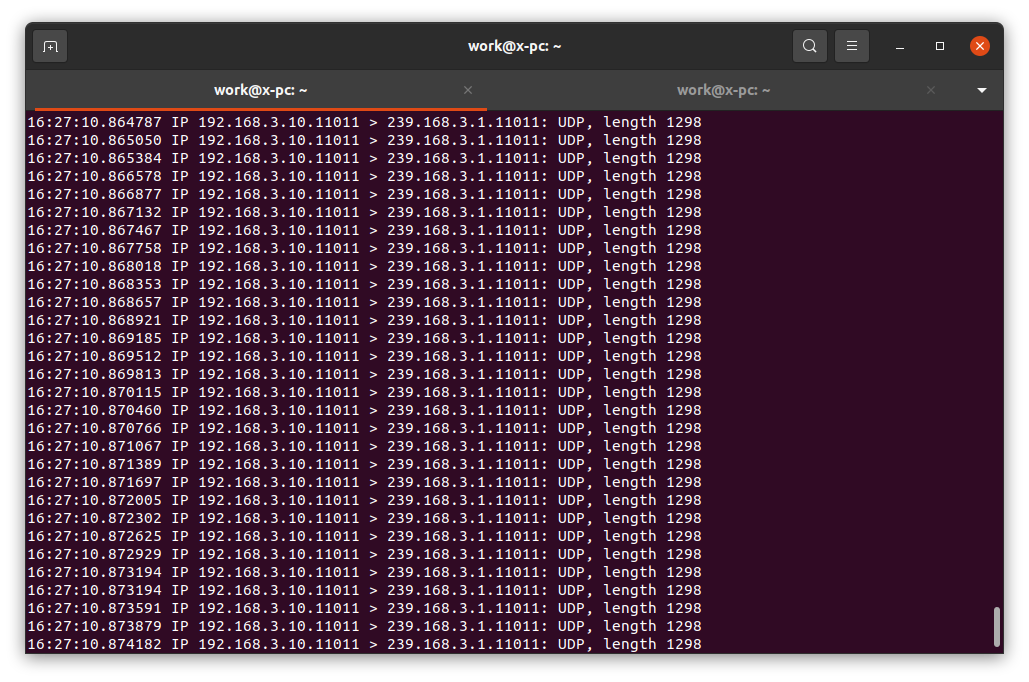Switch to the first work@x-pc tab
The image size is (1029, 682).
[260, 90]
